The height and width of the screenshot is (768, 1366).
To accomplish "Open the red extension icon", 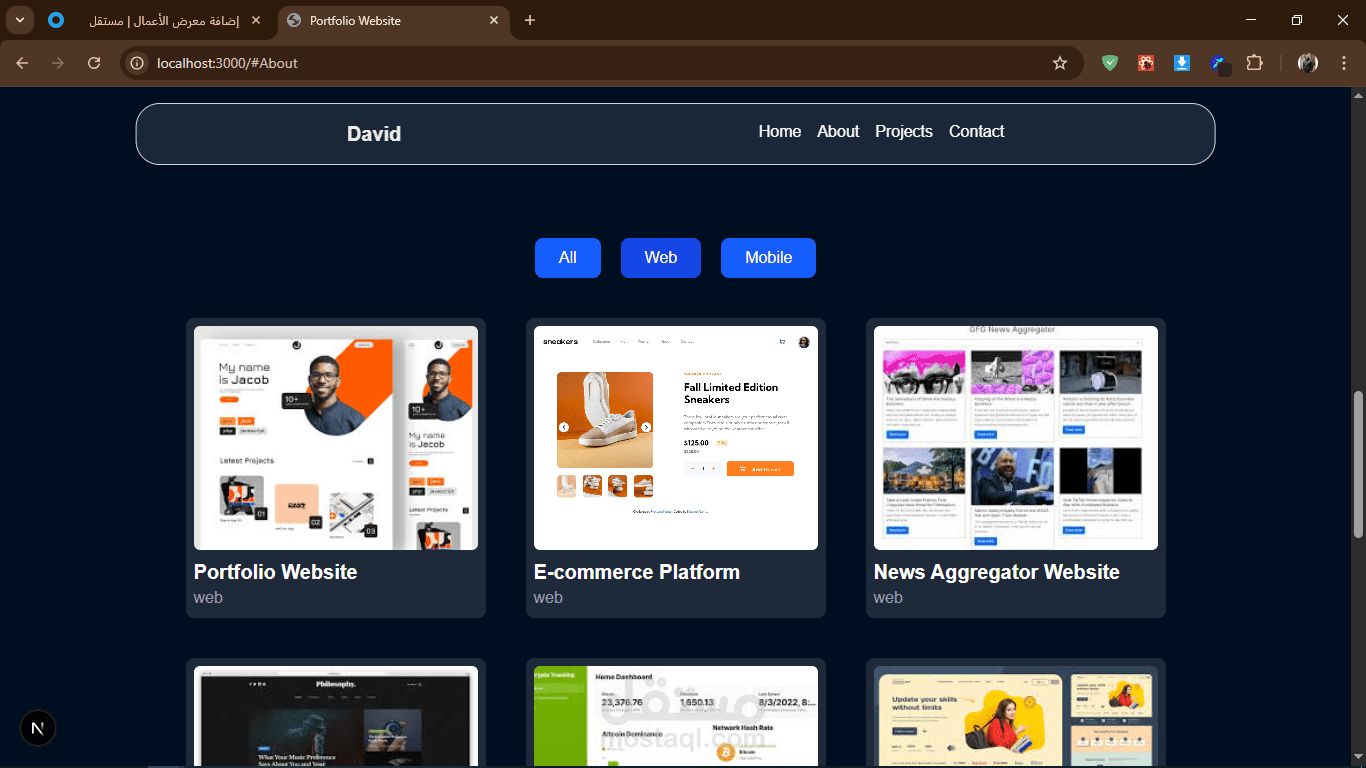I will click(1146, 63).
